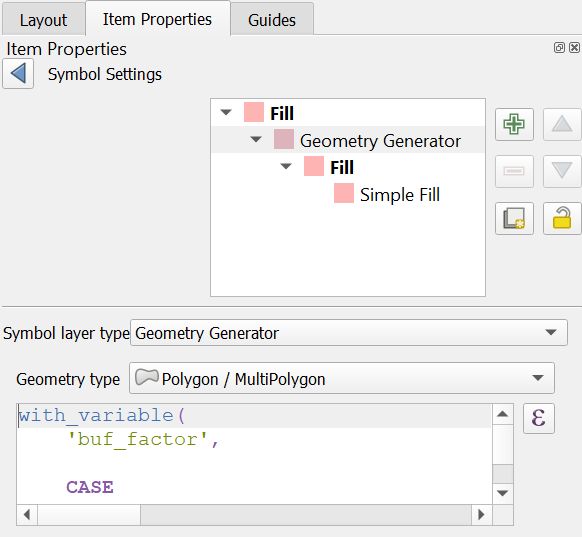Open the Symbol layer type dropdown
The width and height of the screenshot is (582, 537).
click(x=349, y=333)
